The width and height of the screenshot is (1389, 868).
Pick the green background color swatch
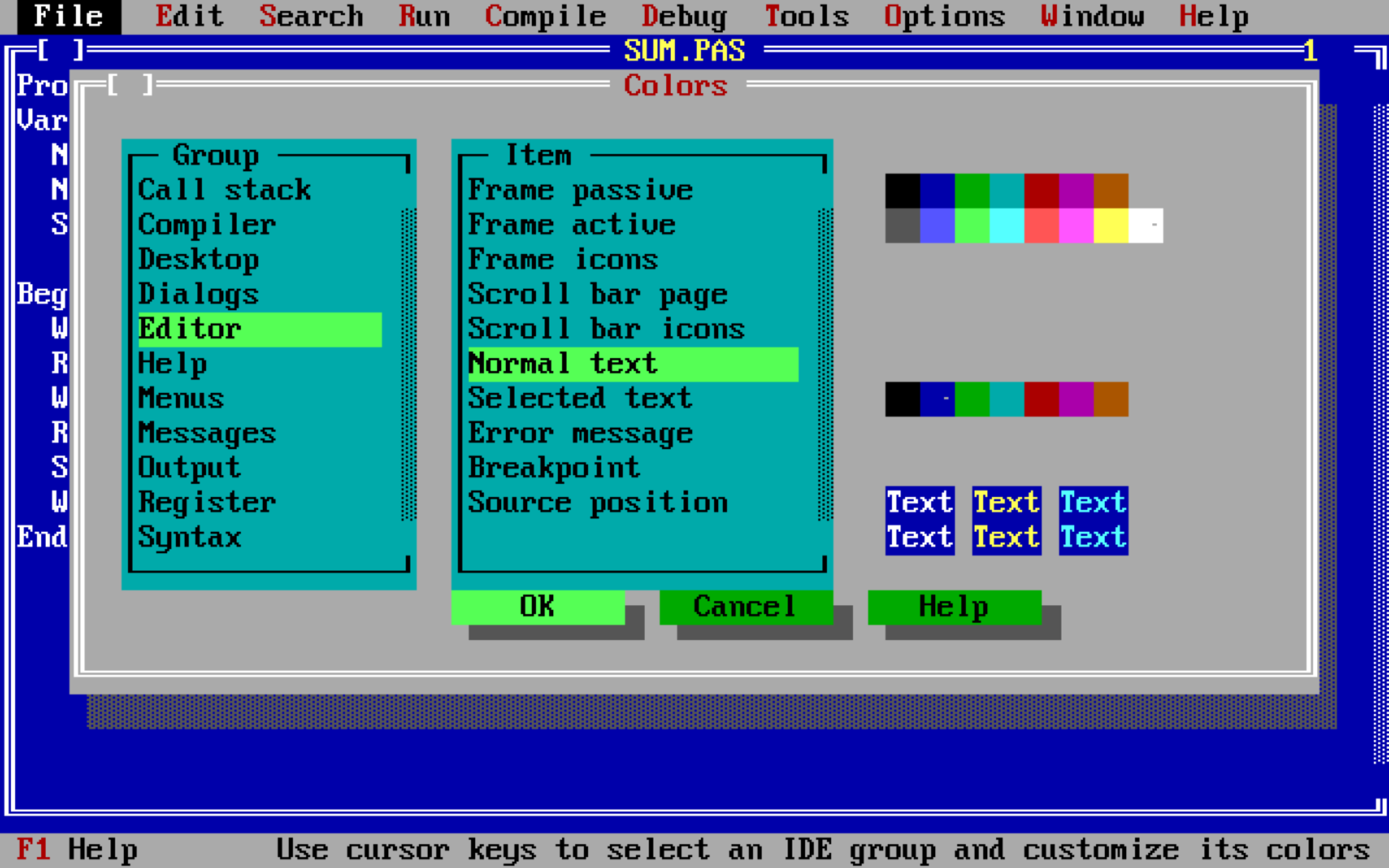972,399
